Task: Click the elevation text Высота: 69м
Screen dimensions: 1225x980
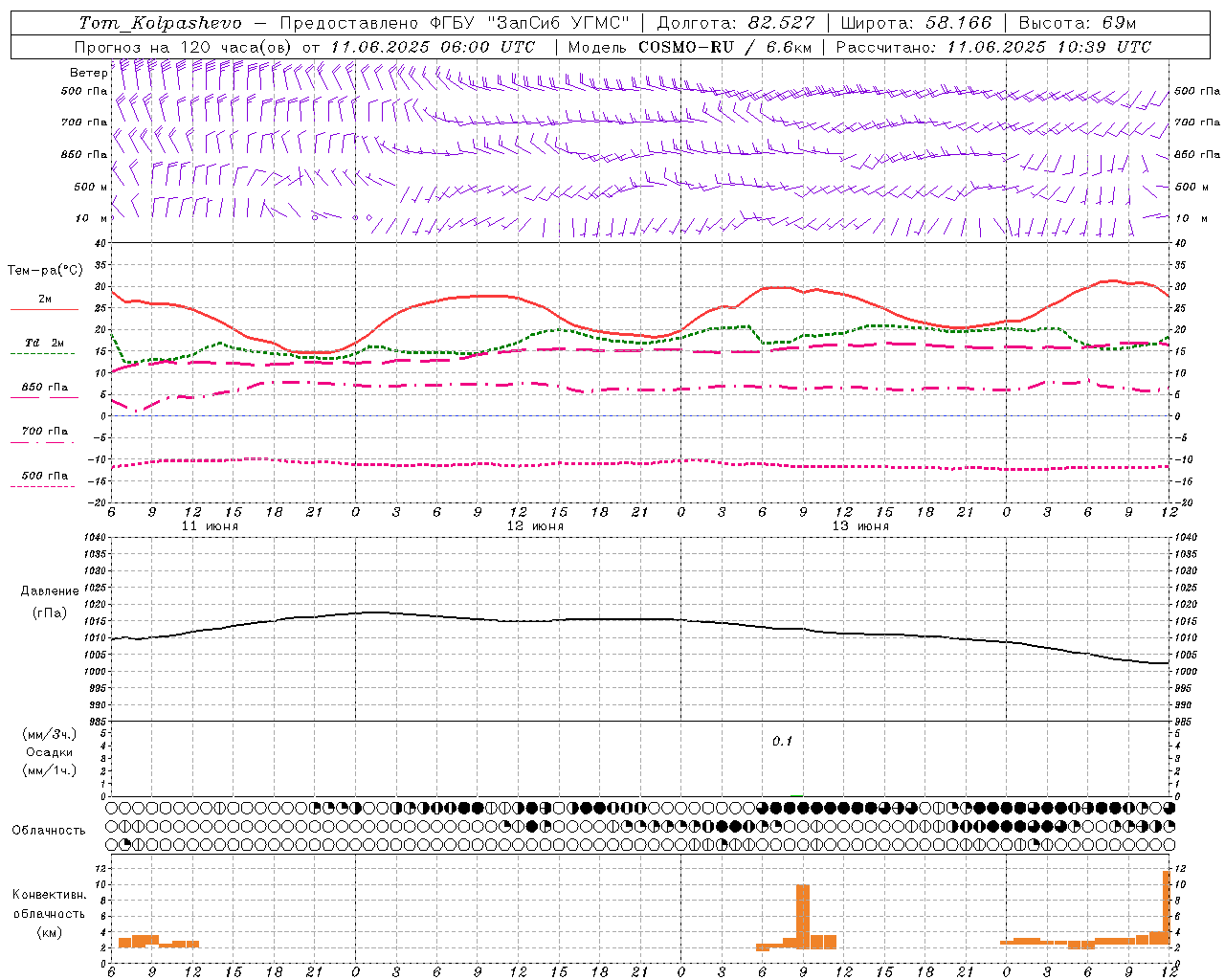Action: pyautogui.click(x=1078, y=23)
